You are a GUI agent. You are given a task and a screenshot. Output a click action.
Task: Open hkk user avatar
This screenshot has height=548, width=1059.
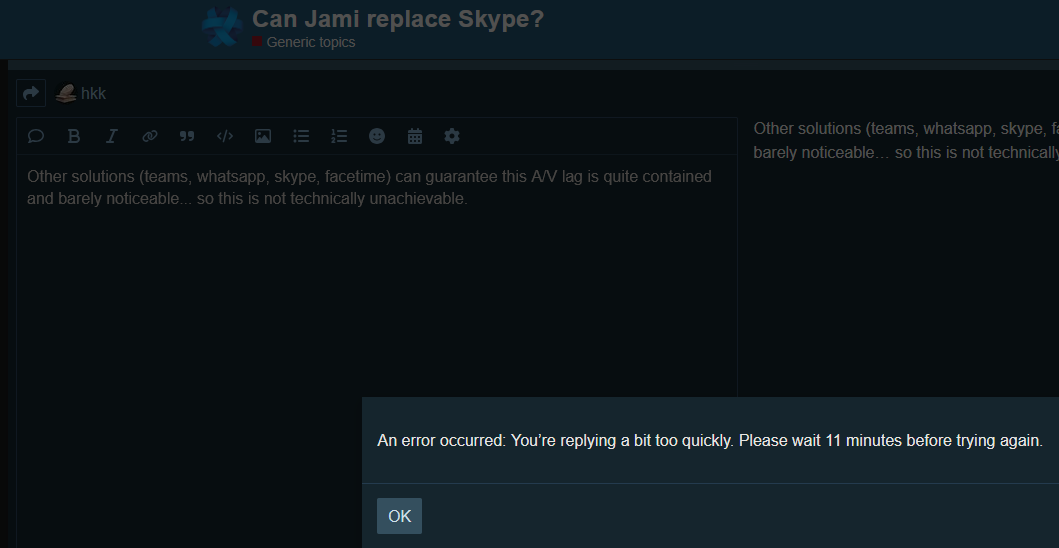coord(66,93)
